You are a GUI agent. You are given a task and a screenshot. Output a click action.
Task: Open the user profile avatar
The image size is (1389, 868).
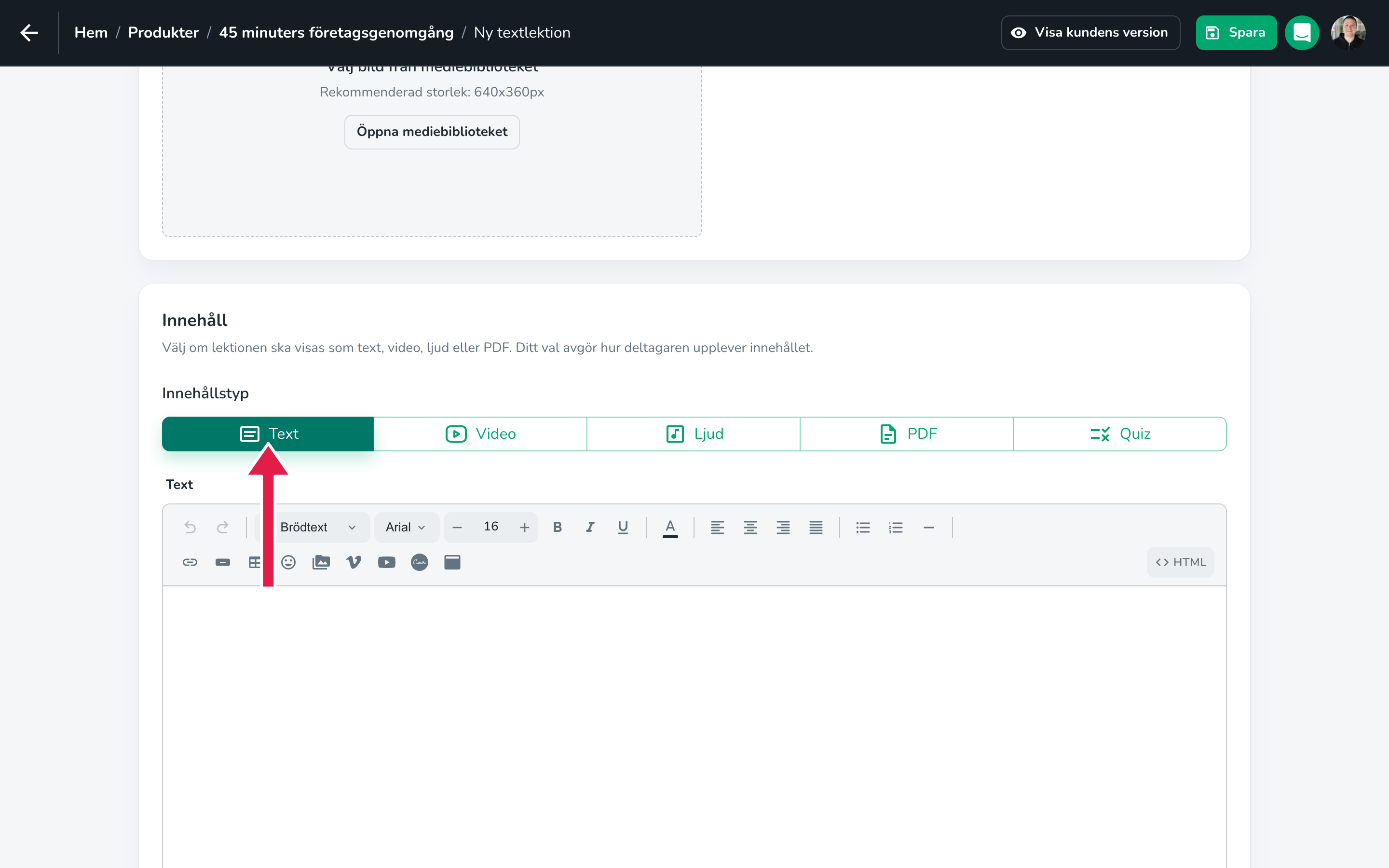(x=1348, y=33)
